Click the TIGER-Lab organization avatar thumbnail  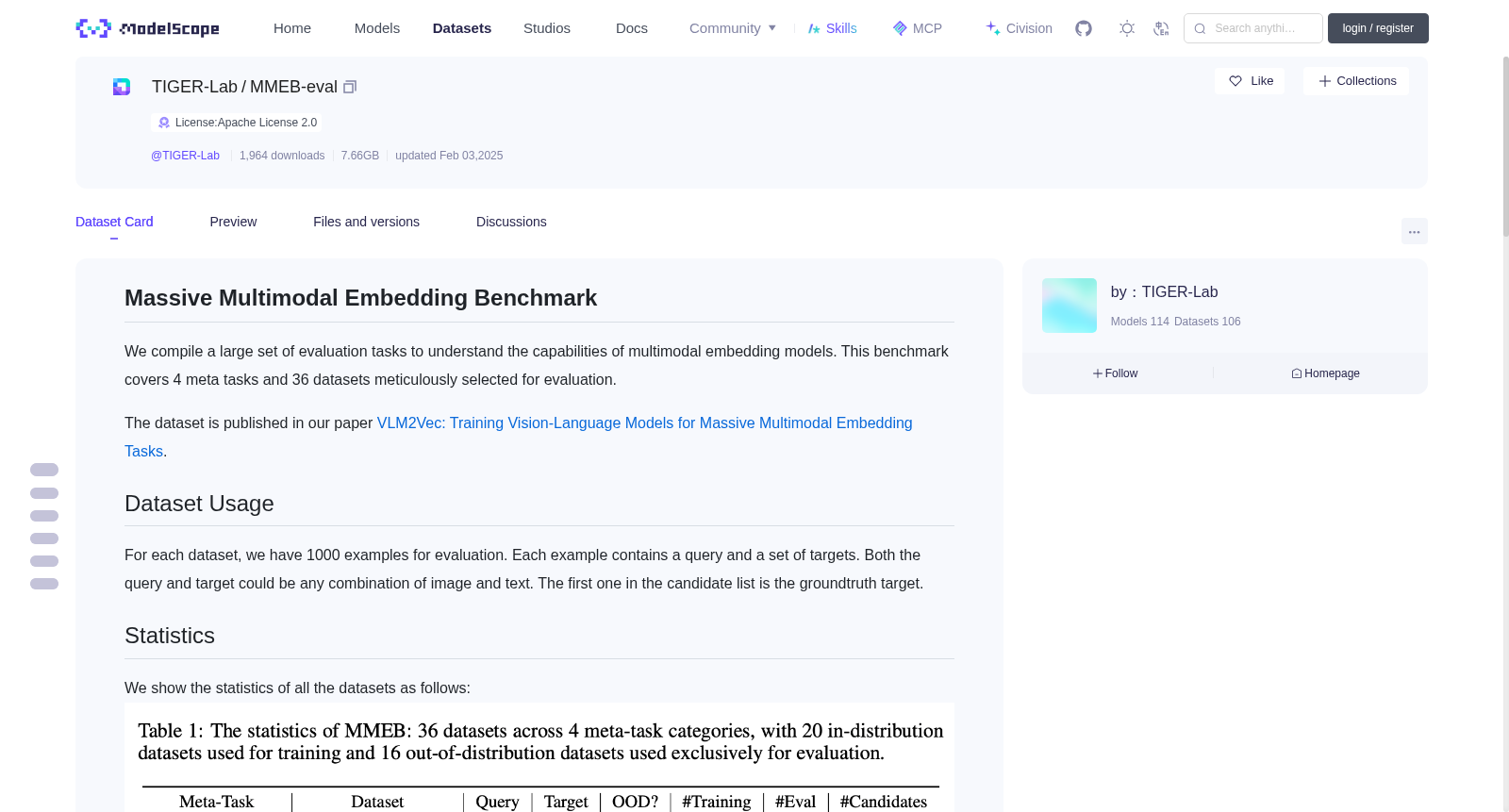(x=1070, y=306)
